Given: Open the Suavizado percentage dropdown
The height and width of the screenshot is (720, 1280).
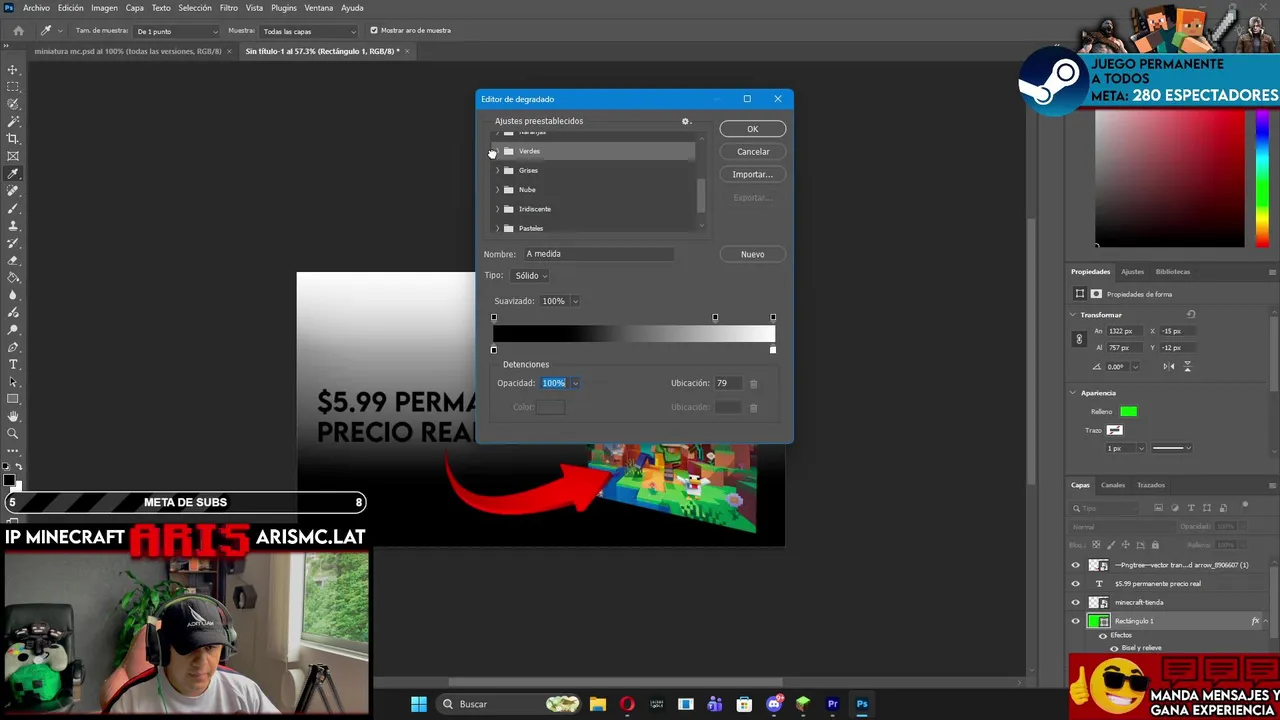Looking at the screenshot, I should [575, 301].
